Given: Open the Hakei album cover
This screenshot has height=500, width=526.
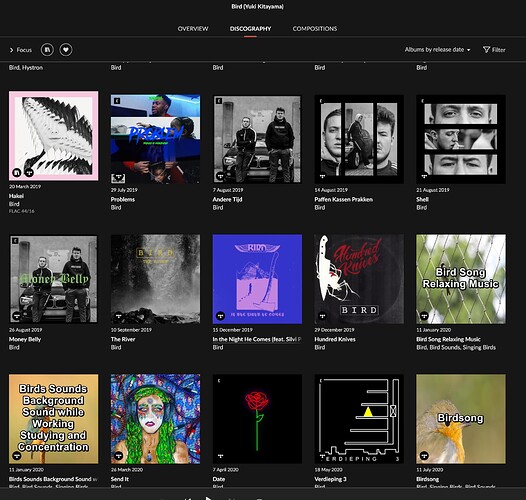Looking at the screenshot, I should (x=54, y=136).
